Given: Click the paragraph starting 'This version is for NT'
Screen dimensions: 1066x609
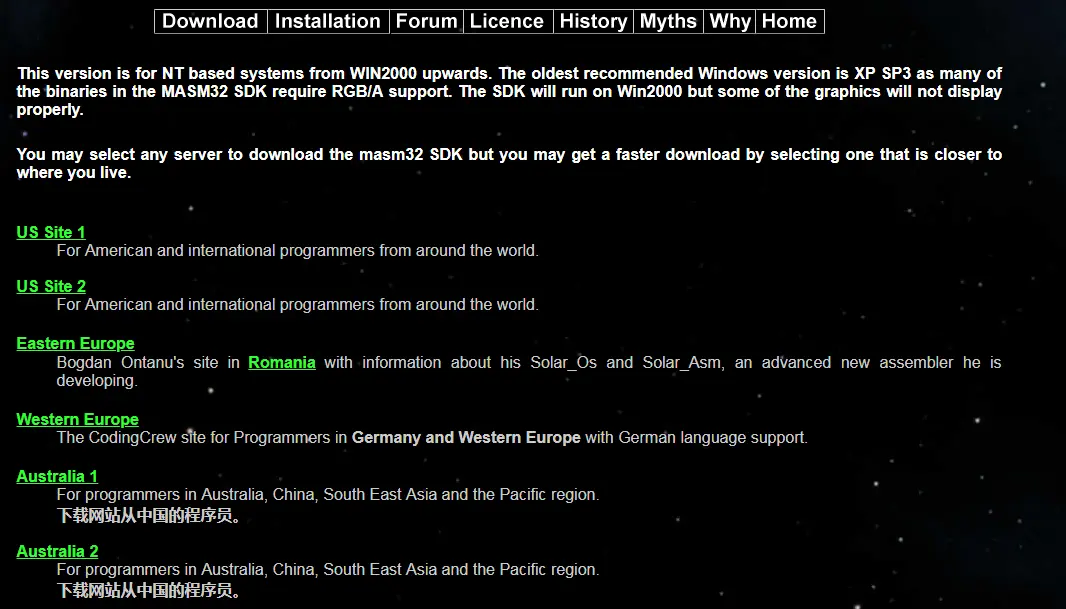Looking at the screenshot, I should (509, 92).
